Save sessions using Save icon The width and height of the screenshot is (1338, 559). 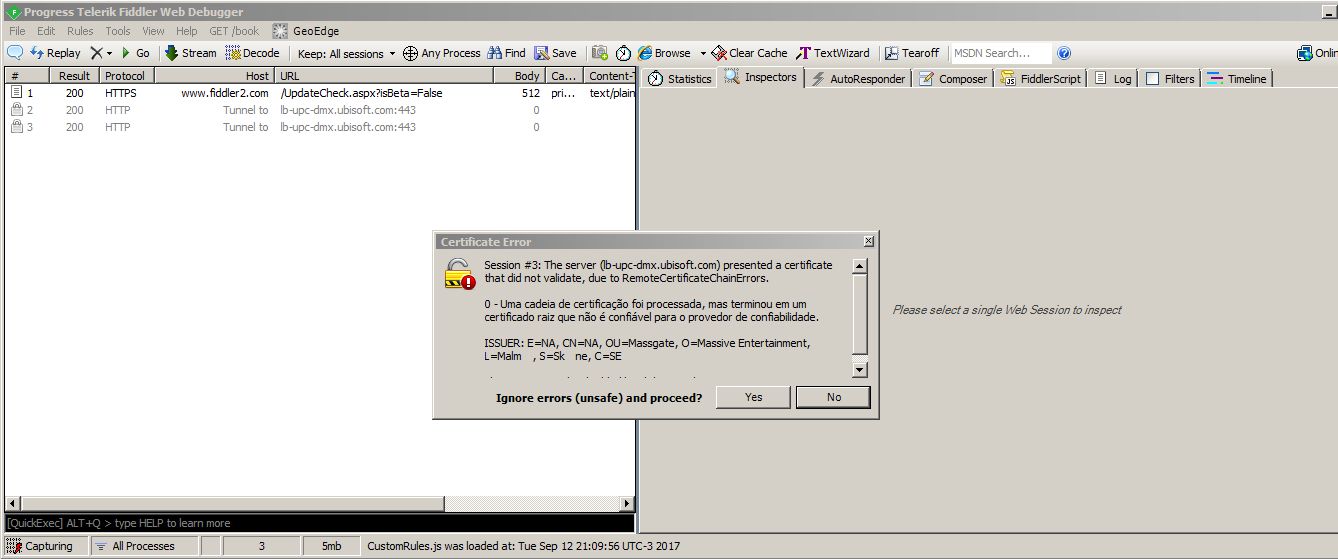click(555, 53)
